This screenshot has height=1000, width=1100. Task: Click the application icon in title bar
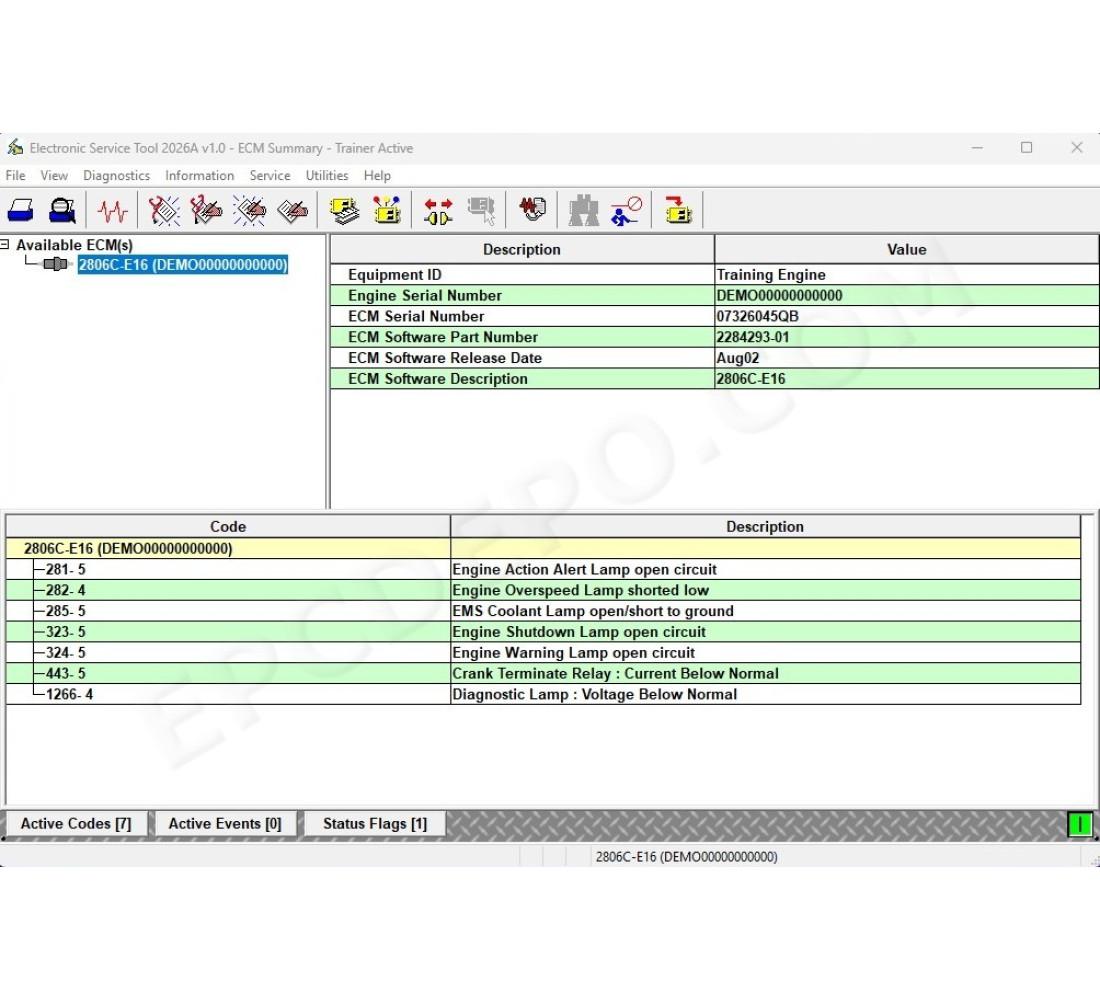click(15, 147)
